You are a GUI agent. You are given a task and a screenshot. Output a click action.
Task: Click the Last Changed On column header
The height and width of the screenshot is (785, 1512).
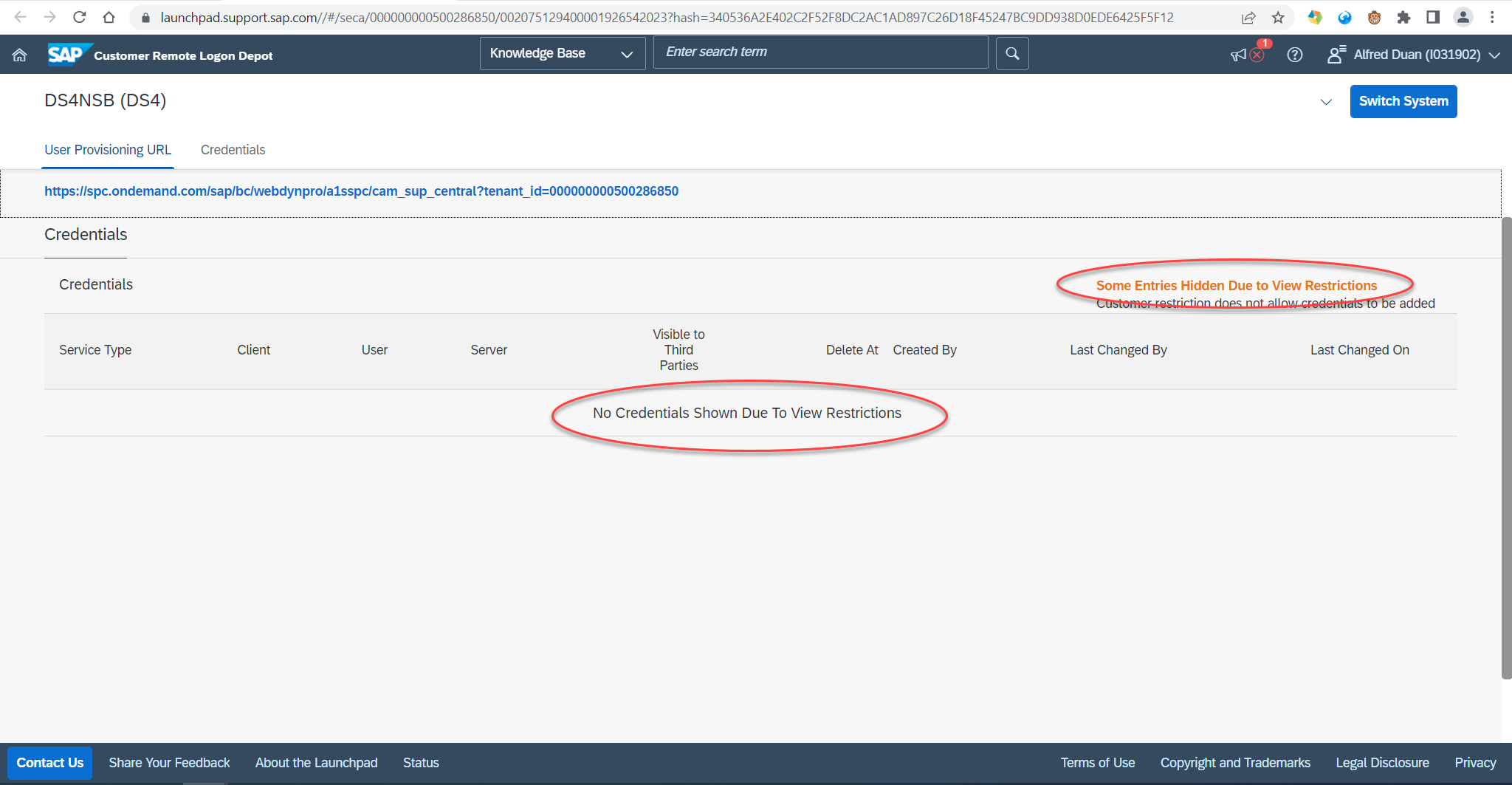point(1359,350)
